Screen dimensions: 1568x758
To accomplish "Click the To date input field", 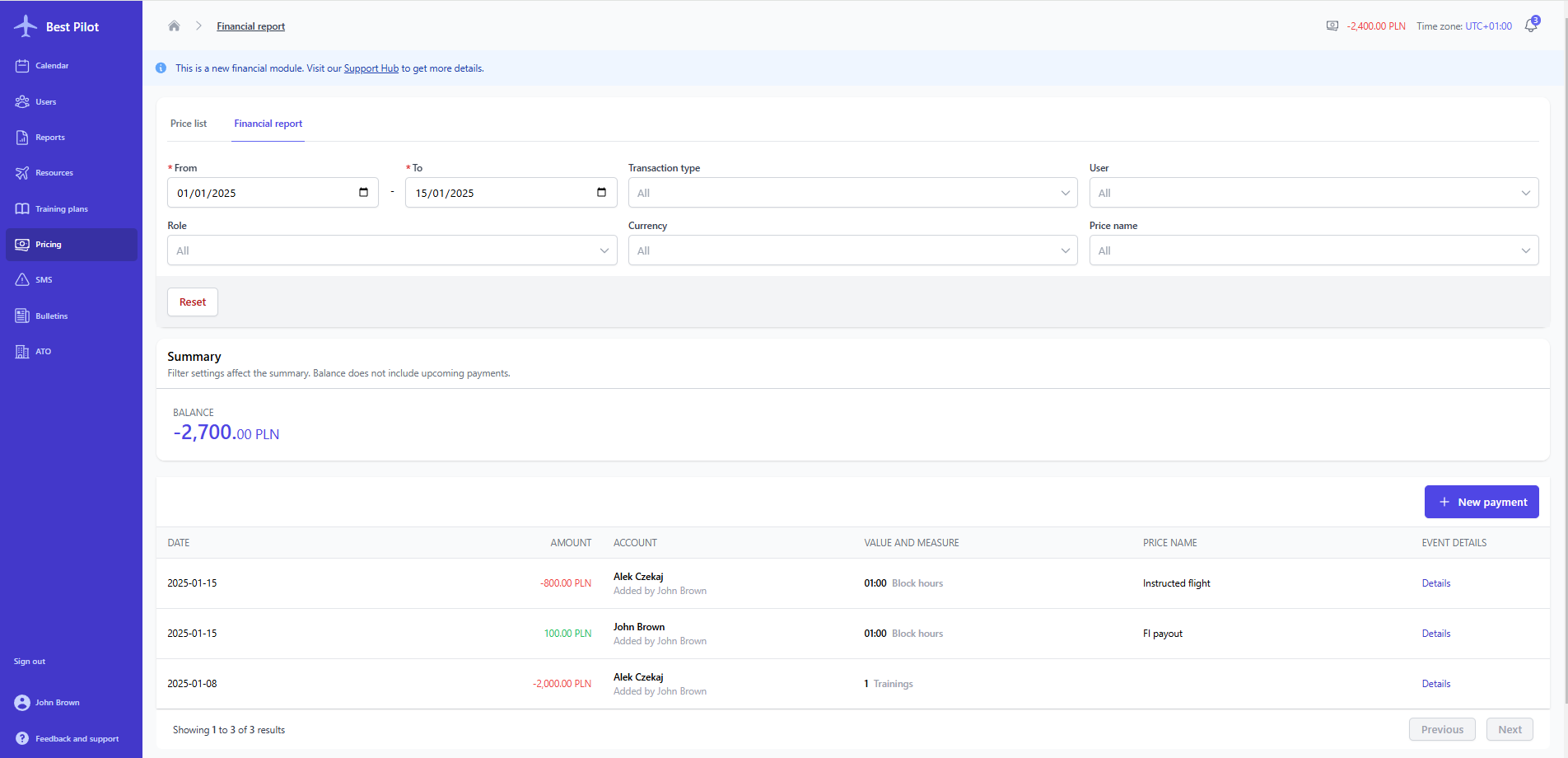I will coord(511,193).
